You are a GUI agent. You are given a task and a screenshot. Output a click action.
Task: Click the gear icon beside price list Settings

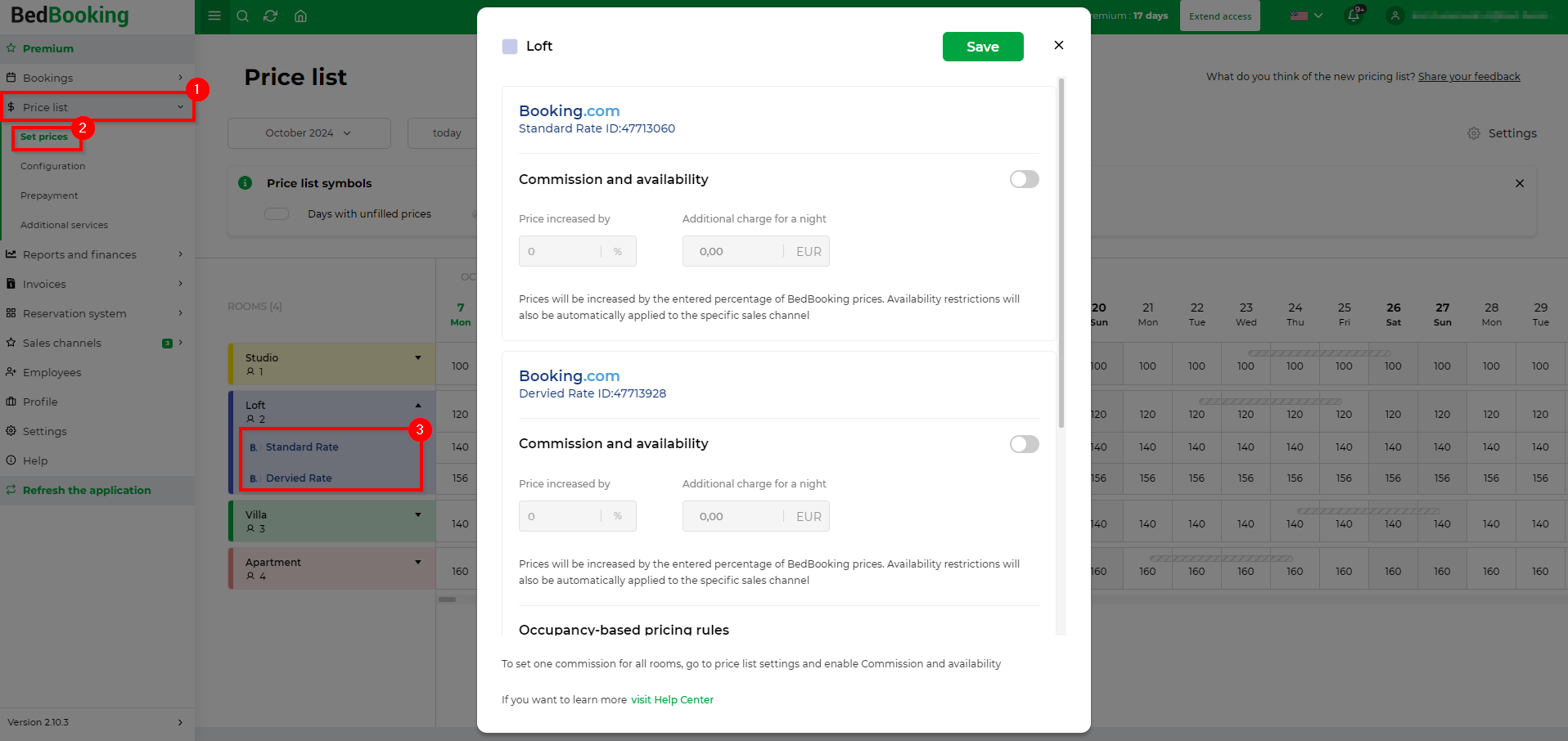[x=1474, y=133]
